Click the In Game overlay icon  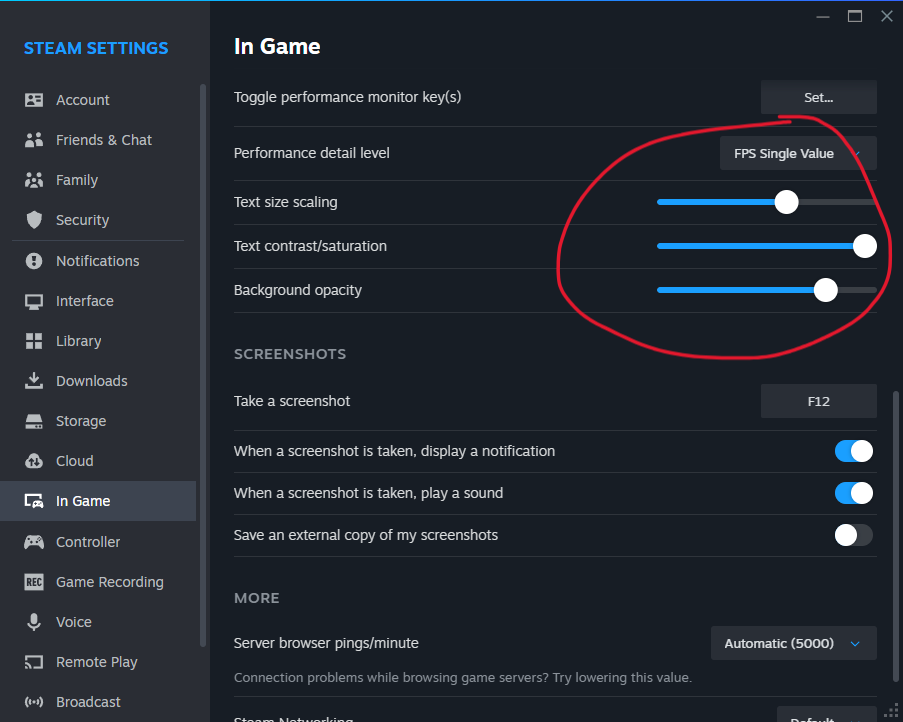(x=34, y=501)
